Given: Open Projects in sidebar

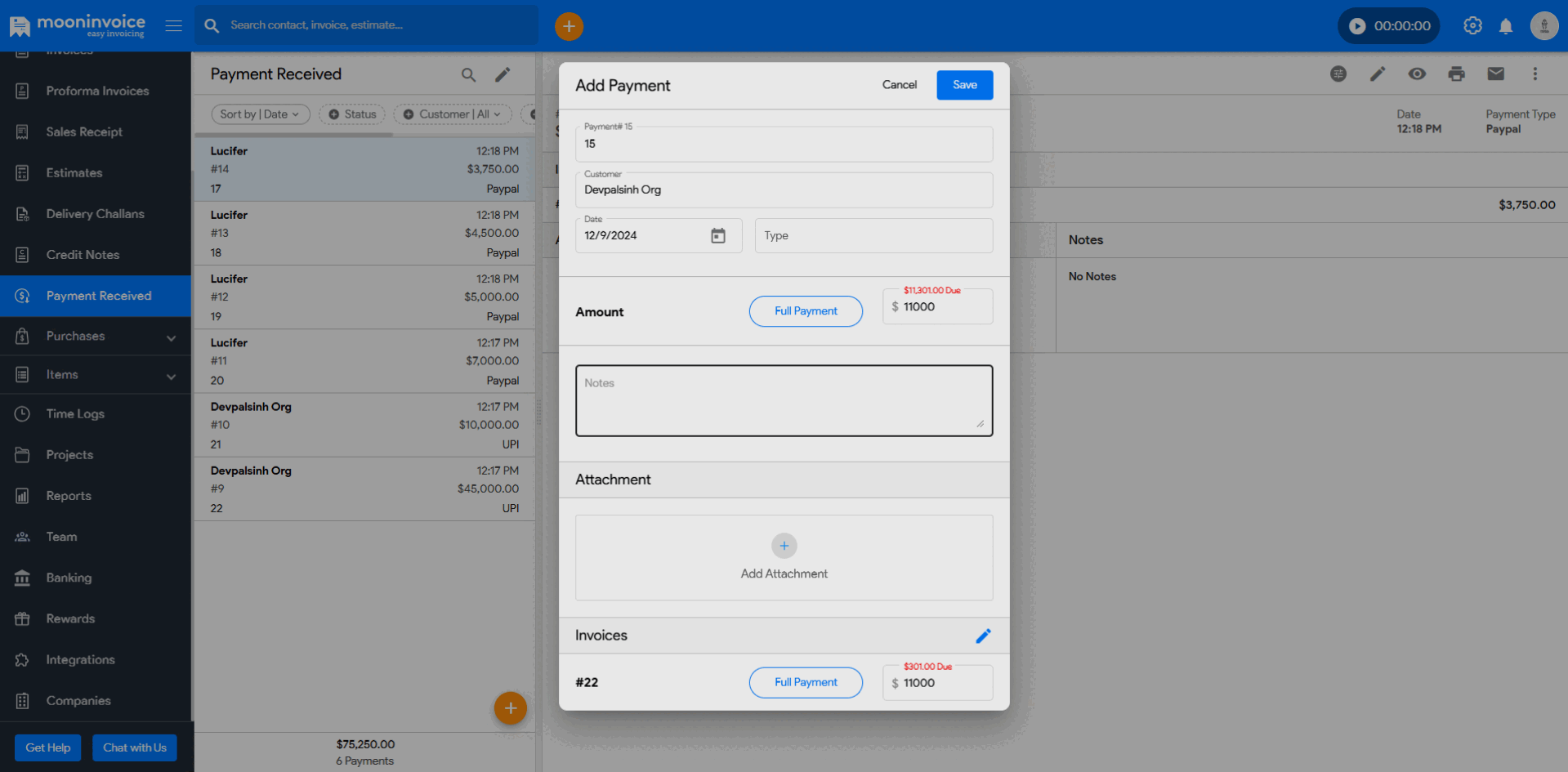Looking at the screenshot, I should [x=96, y=455].
